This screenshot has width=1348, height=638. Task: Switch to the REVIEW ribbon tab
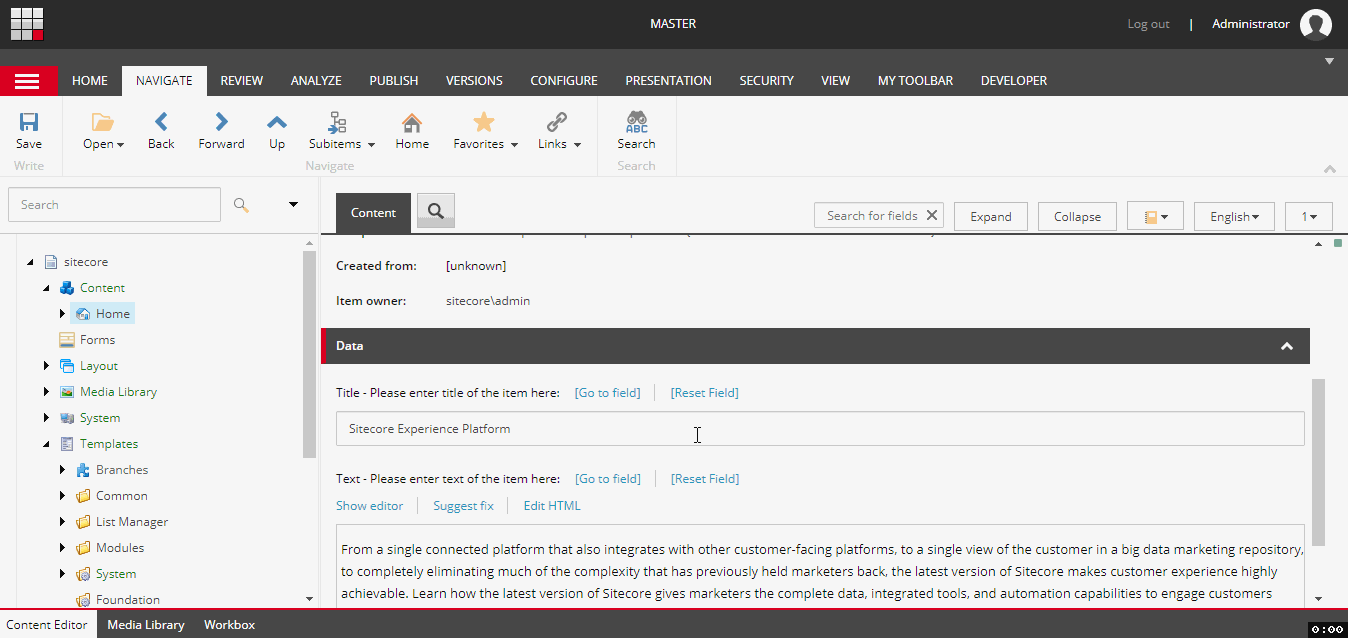(242, 81)
